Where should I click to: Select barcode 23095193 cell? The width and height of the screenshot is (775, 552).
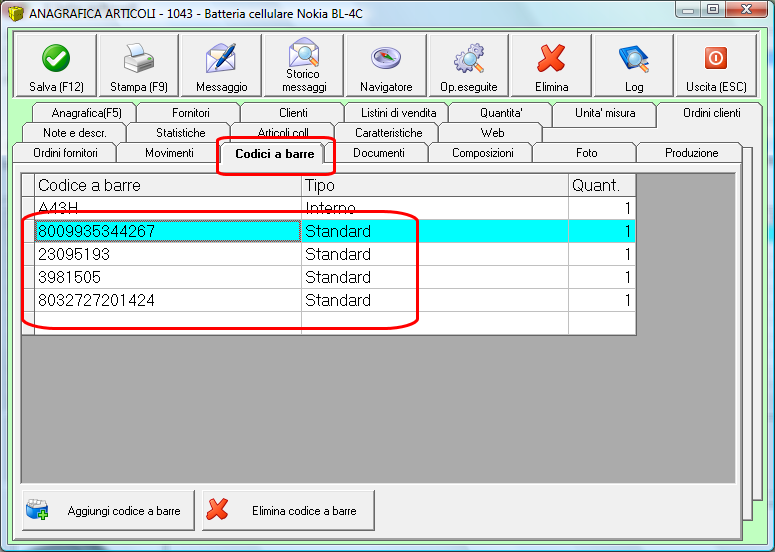(x=168, y=254)
